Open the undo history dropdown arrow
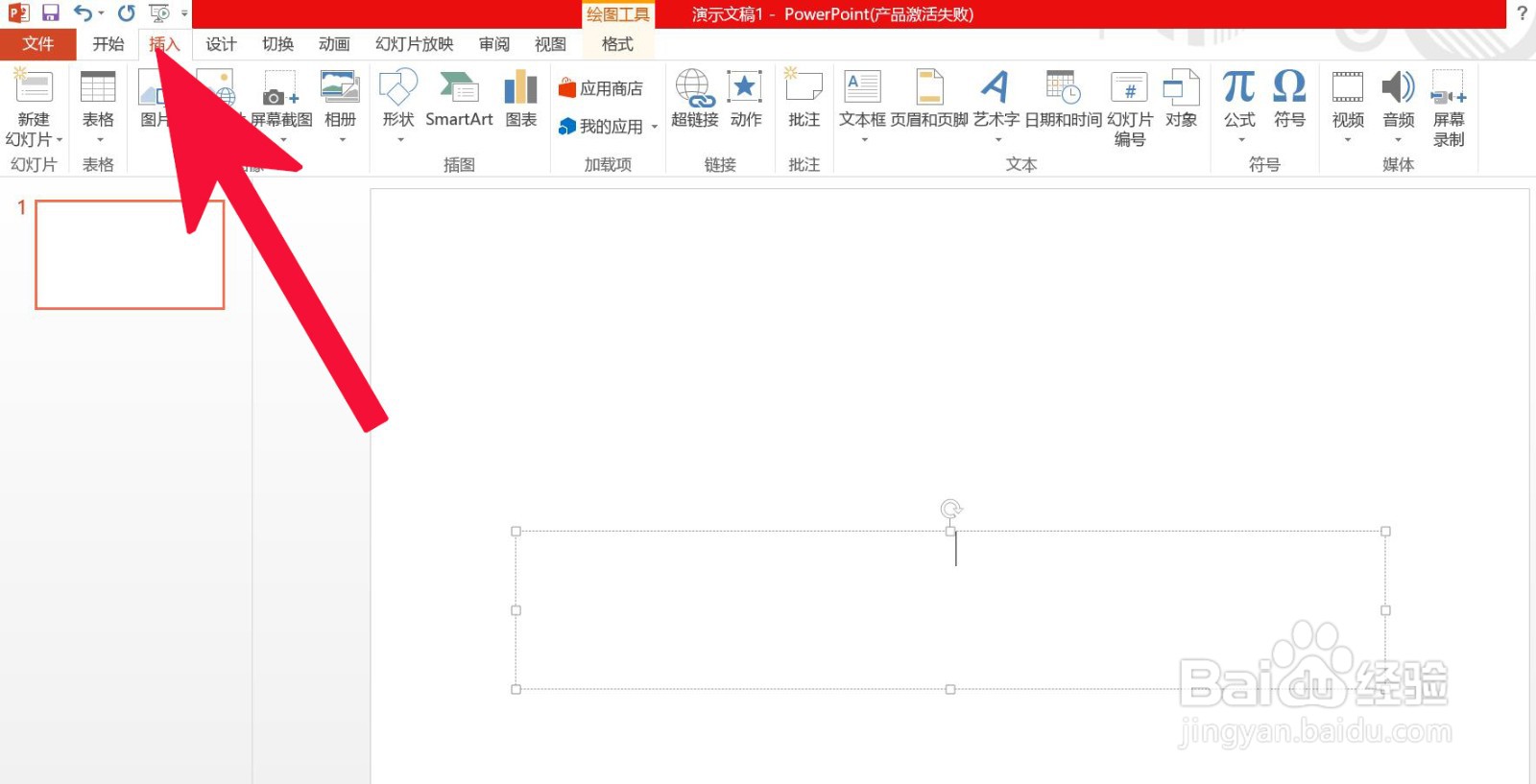The height and width of the screenshot is (784, 1536). click(x=101, y=13)
